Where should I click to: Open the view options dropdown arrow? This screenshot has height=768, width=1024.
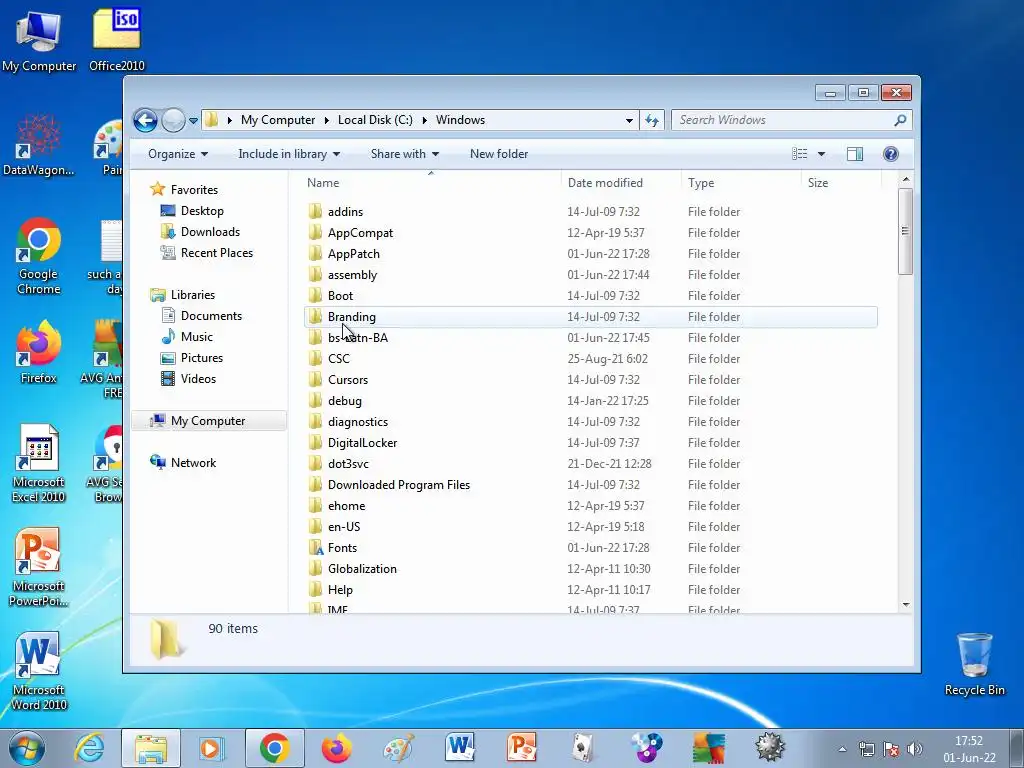click(x=822, y=154)
